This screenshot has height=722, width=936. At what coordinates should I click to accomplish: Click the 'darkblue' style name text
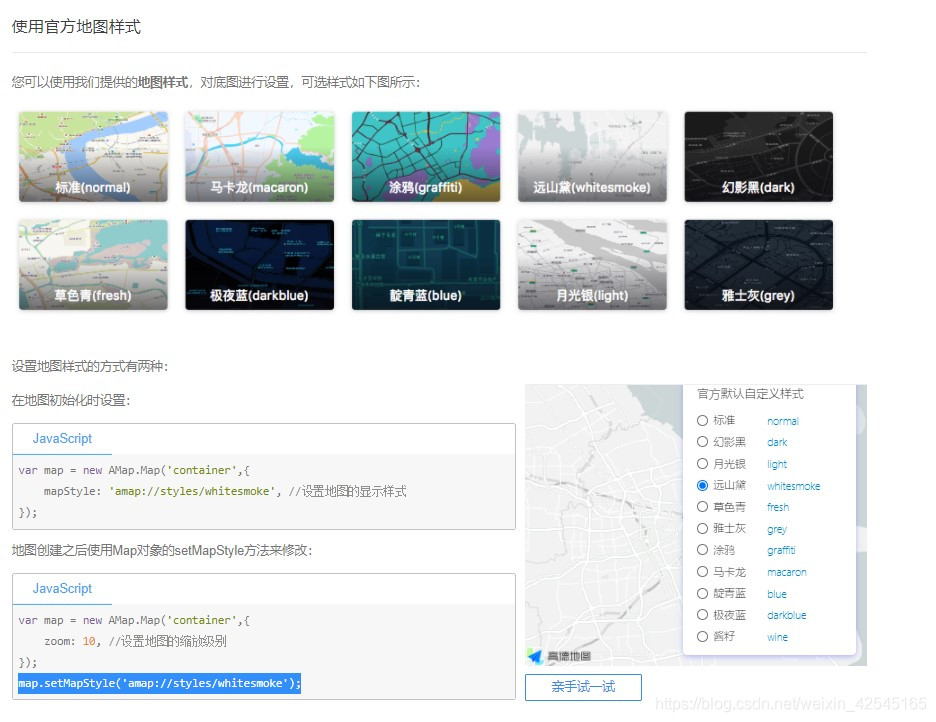click(x=787, y=615)
